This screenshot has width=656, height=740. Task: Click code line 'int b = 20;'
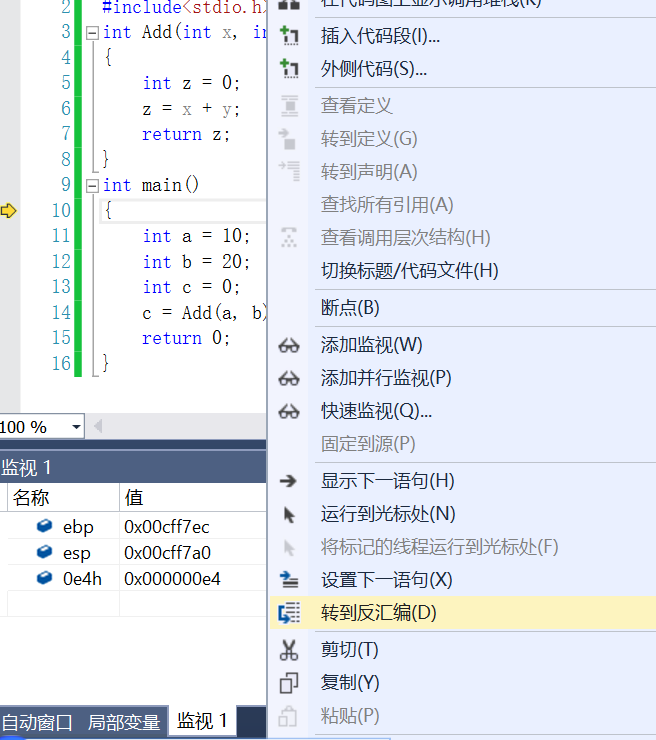point(196,261)
